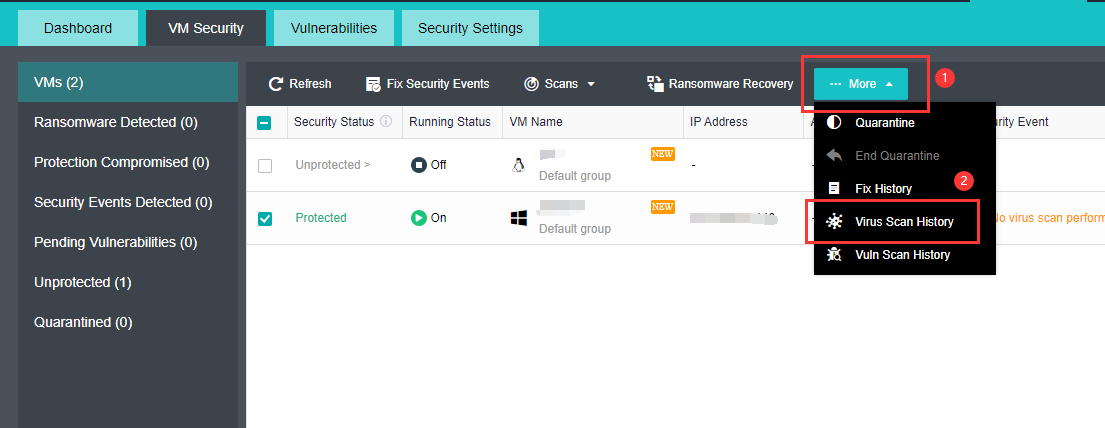The height and width of the screenshot is (428, 1105).
Task: Click the Quarantine half-circle icon
Action: 834,123
